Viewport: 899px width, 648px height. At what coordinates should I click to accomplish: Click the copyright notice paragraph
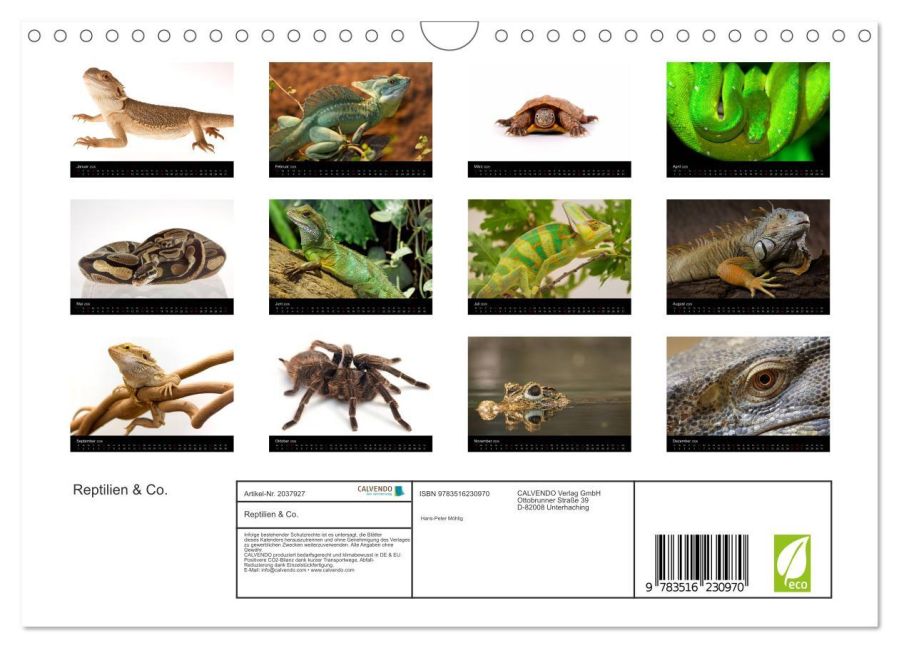pos(327,552)
